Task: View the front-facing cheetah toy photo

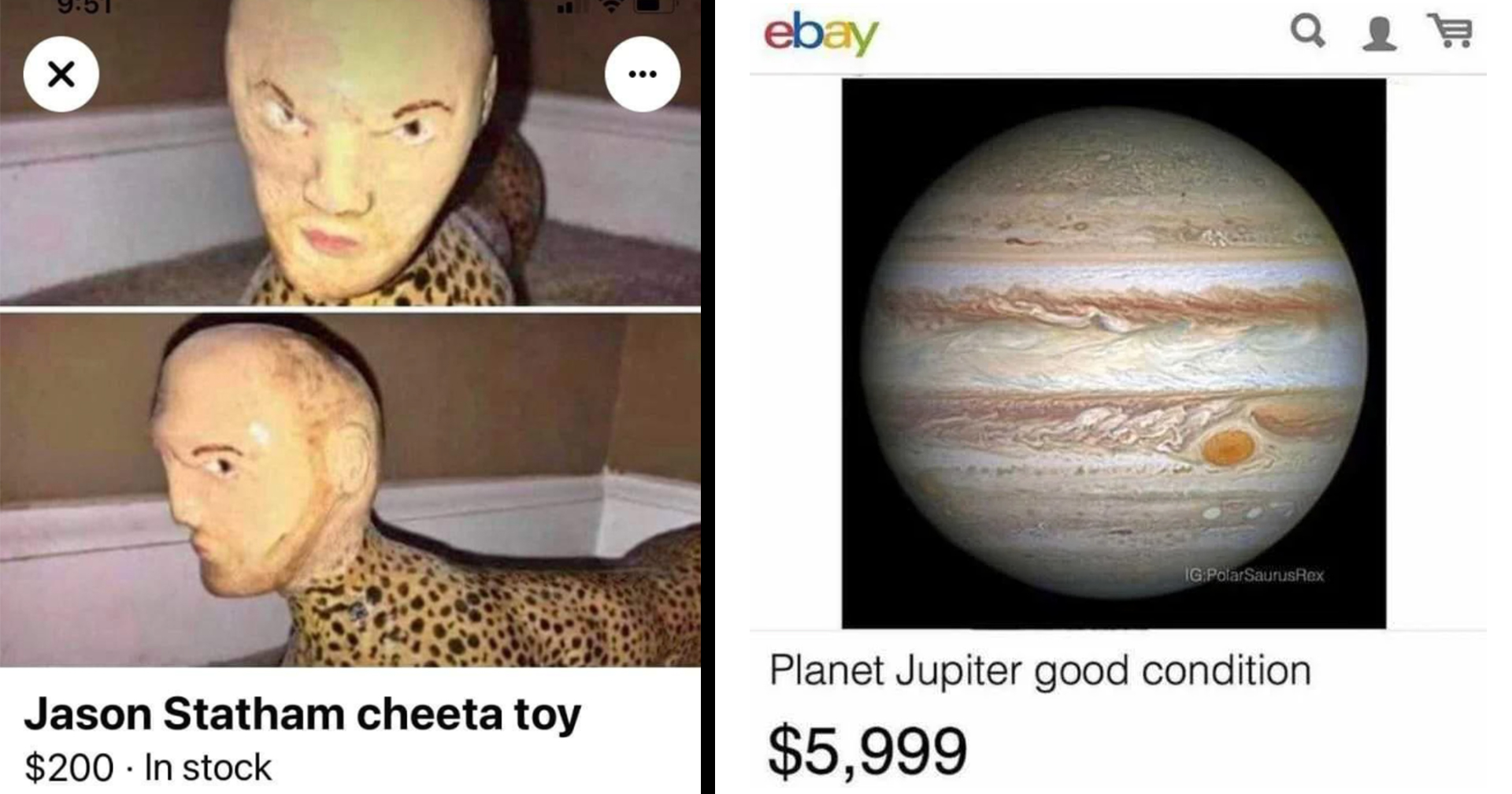Action: pyautogui.click(x=350, y=152)
